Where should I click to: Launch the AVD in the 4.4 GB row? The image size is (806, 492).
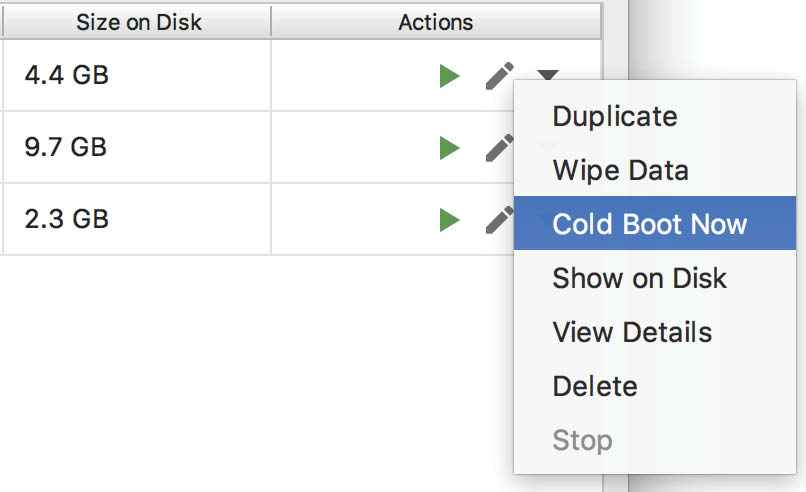449,75
